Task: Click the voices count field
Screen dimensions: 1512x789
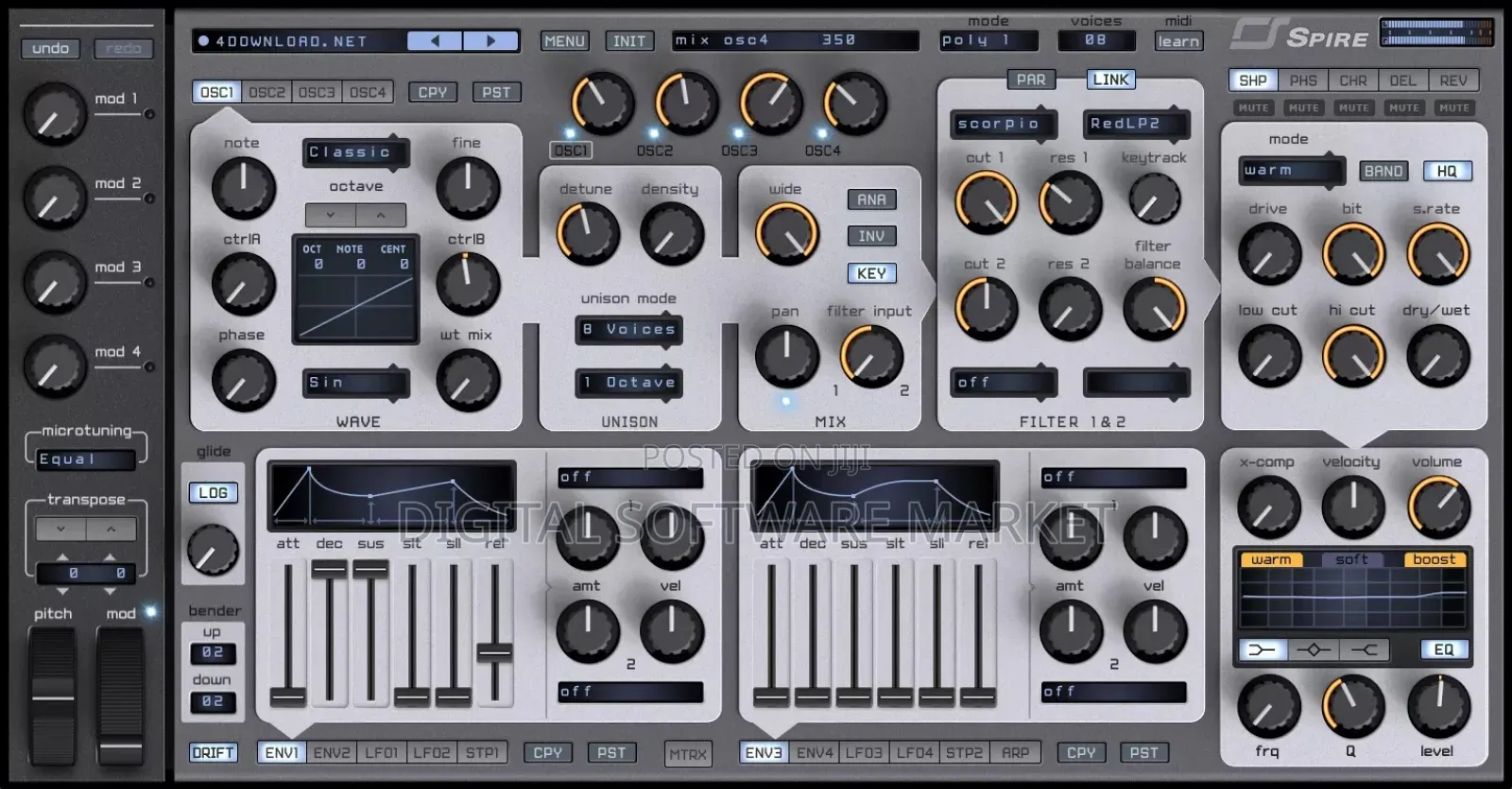Action: [1095, 41]
